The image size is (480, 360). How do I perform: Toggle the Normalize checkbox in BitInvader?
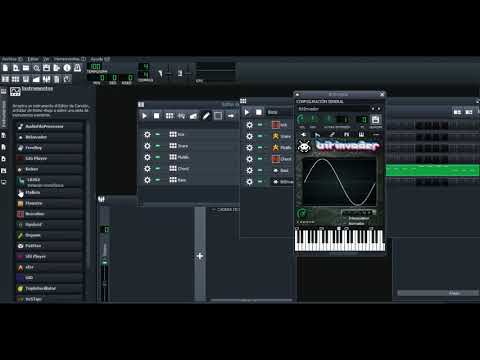(345, 223)
